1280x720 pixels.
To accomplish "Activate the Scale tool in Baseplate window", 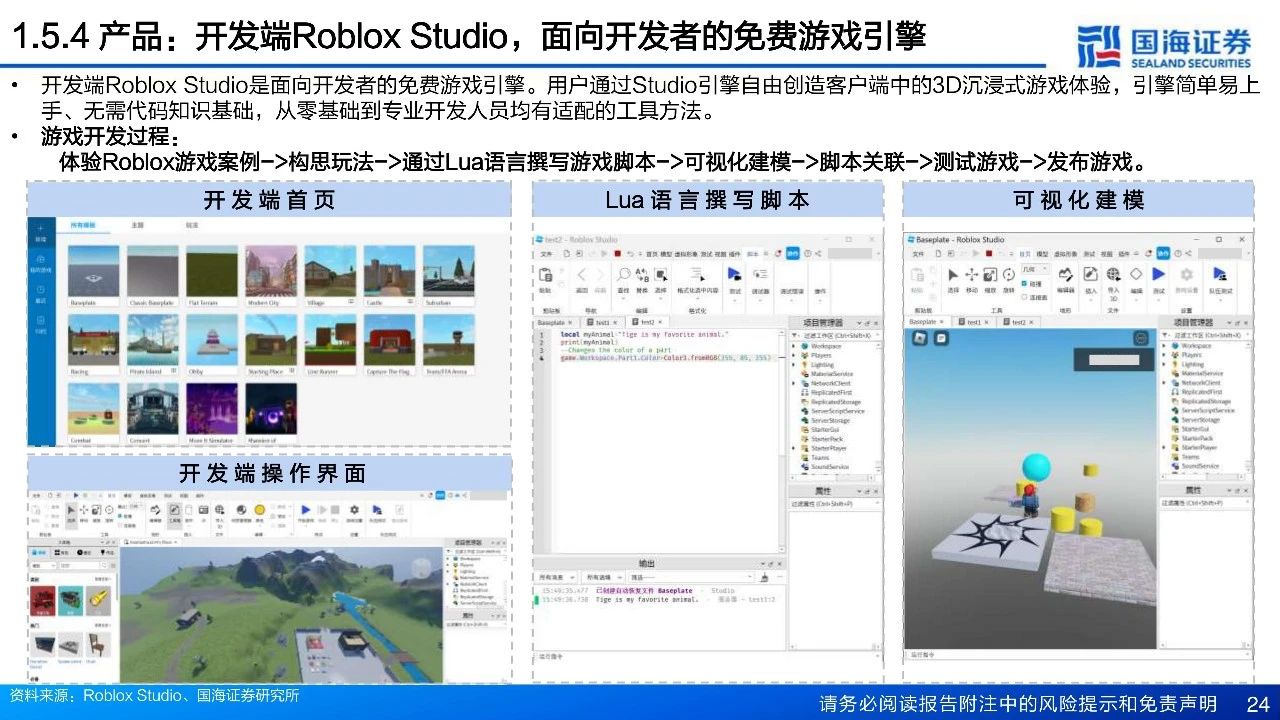I will click(990, 274).
